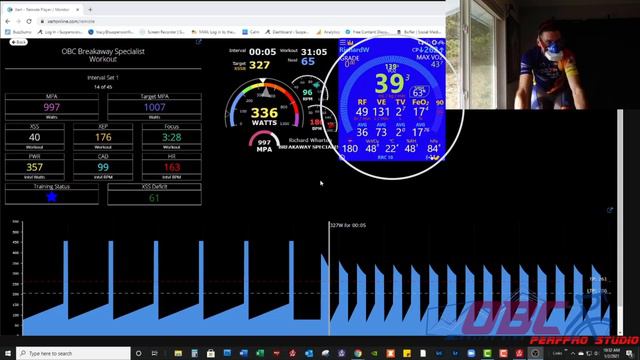Open the Analytics bookmark

click(x=328, y=32)
